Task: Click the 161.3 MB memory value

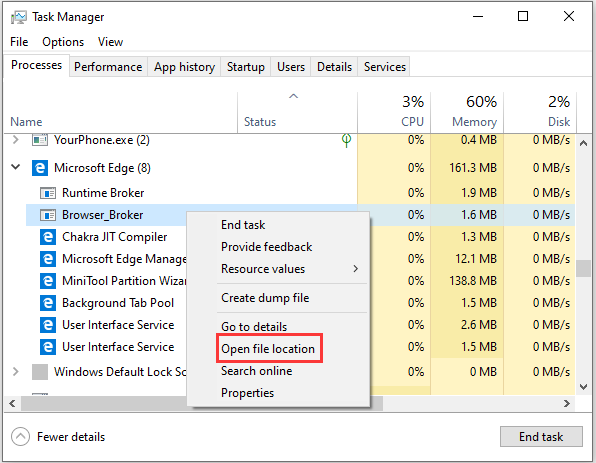Action: click(x=473, y=168)
